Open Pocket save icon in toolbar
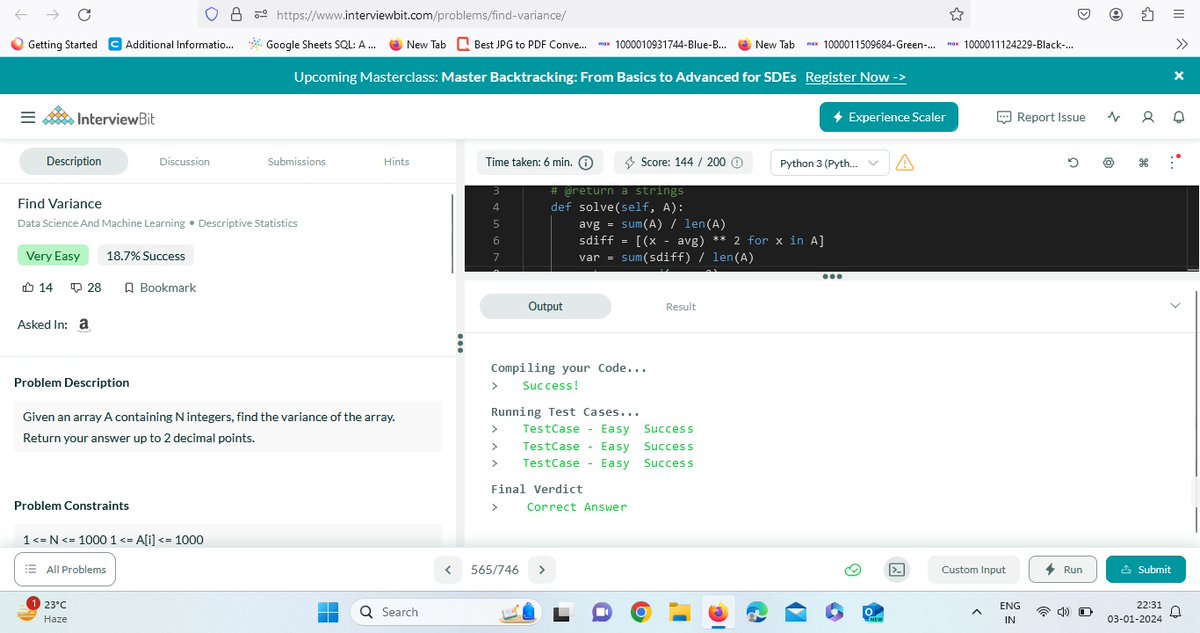This screenshot has height=633, width=1200. (x=1084, y=15)
